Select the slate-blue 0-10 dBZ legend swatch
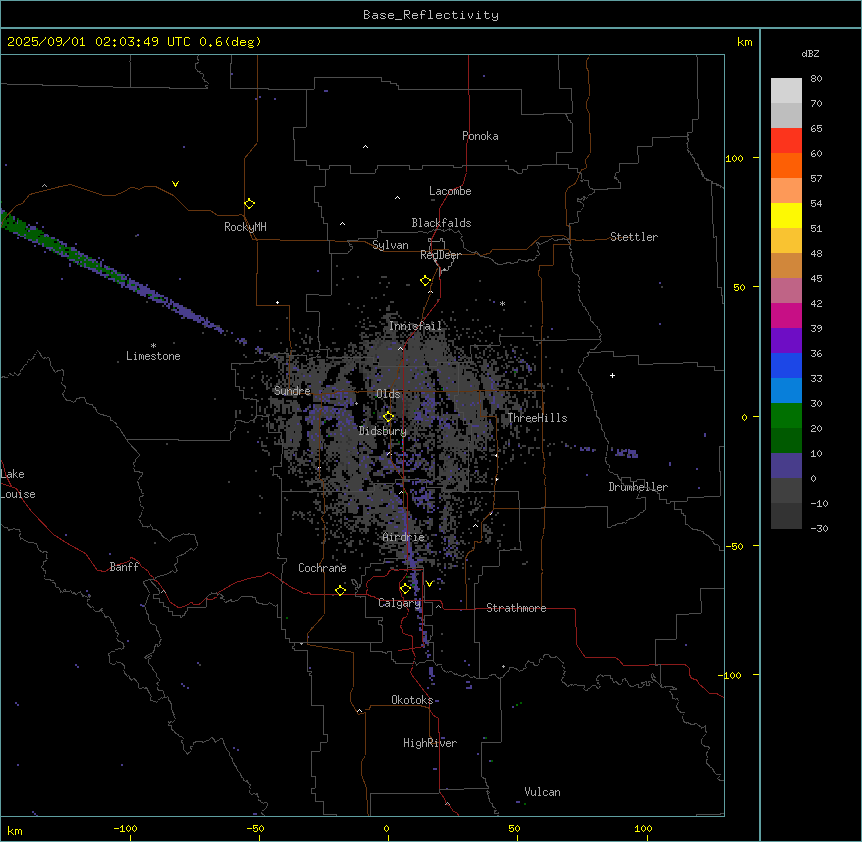The width and height of the screenshot is (862, 842). (x=786, y=465)
